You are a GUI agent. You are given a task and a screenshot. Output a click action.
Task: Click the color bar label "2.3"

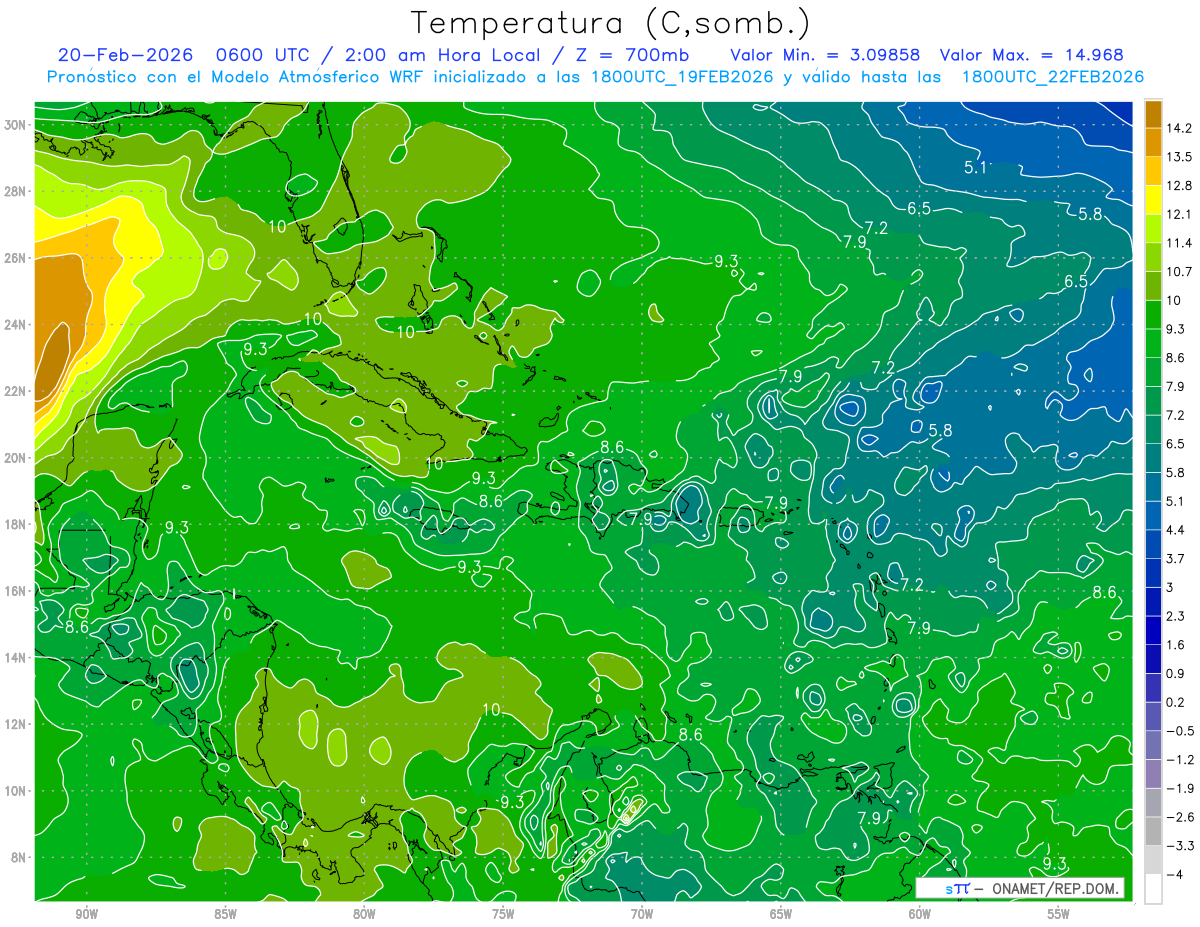click(1176, 615)
